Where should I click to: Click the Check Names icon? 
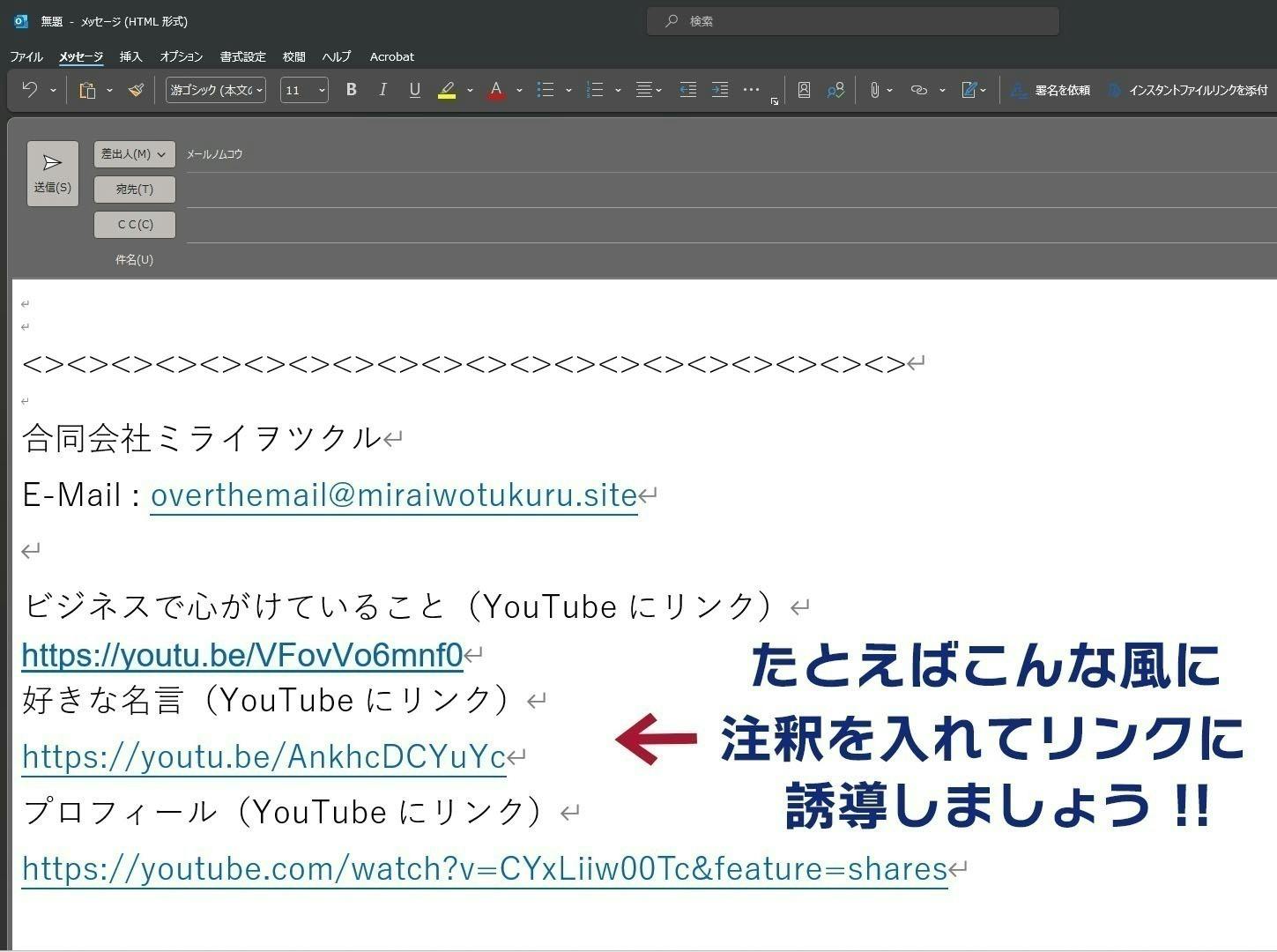point(835,90)
